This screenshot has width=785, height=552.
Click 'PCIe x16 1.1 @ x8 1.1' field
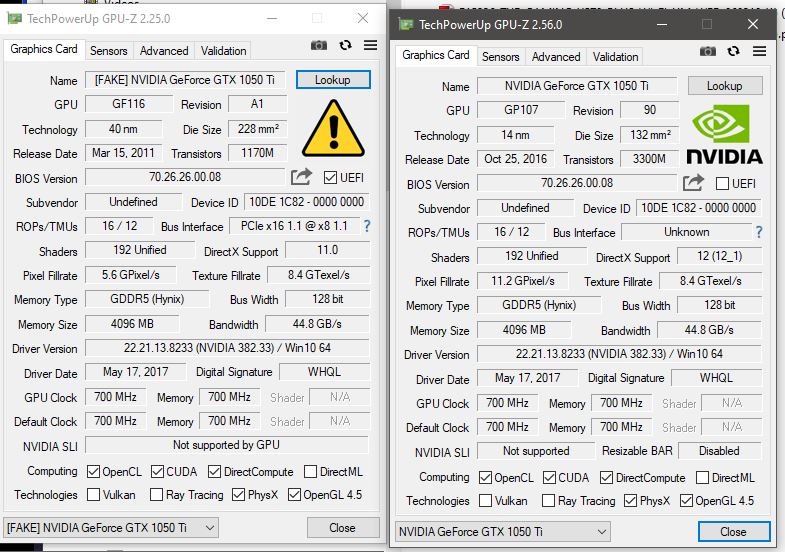294,226
